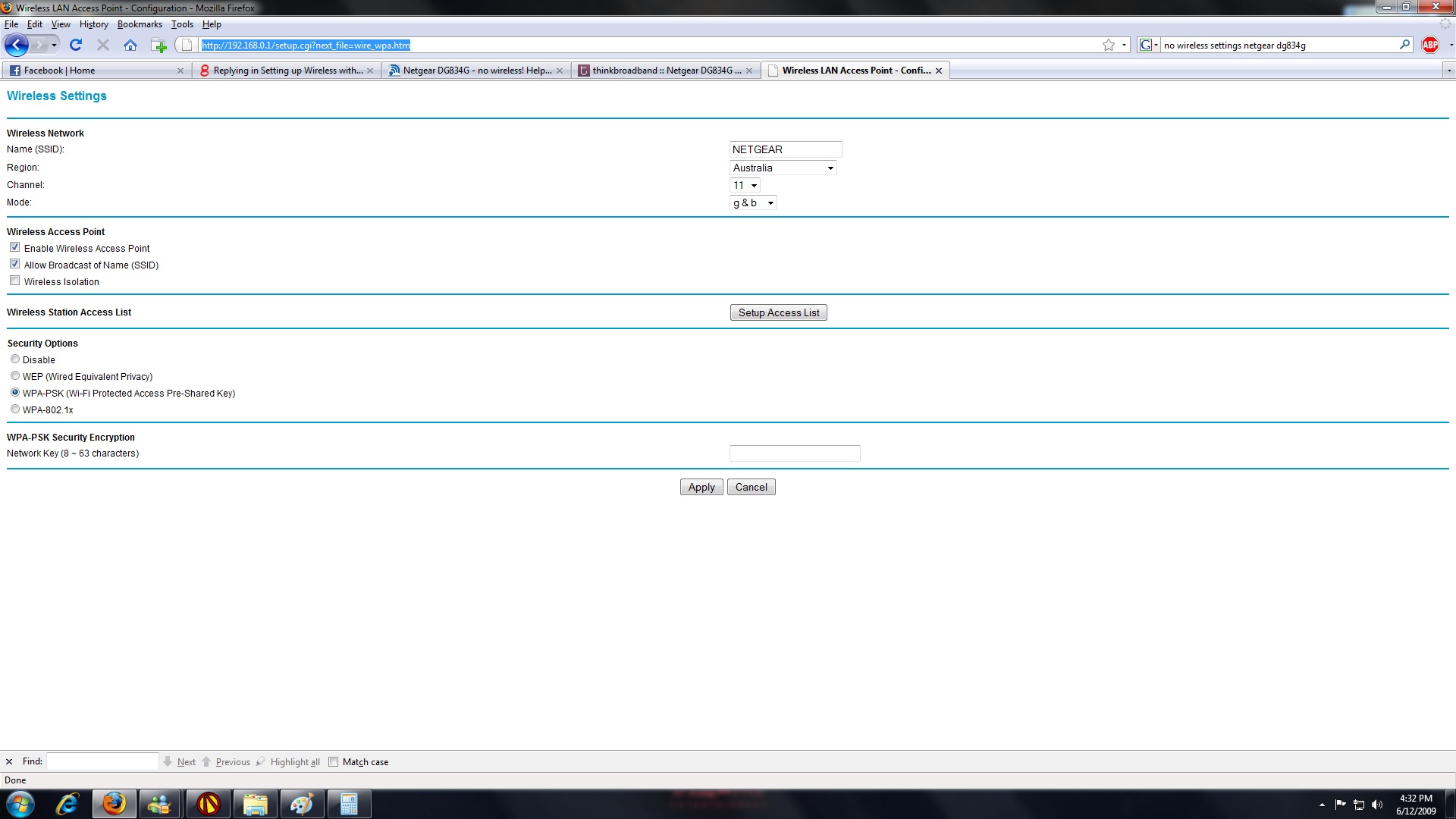
Task: Click the network icon in the system tray
Action: (1359, 805)
